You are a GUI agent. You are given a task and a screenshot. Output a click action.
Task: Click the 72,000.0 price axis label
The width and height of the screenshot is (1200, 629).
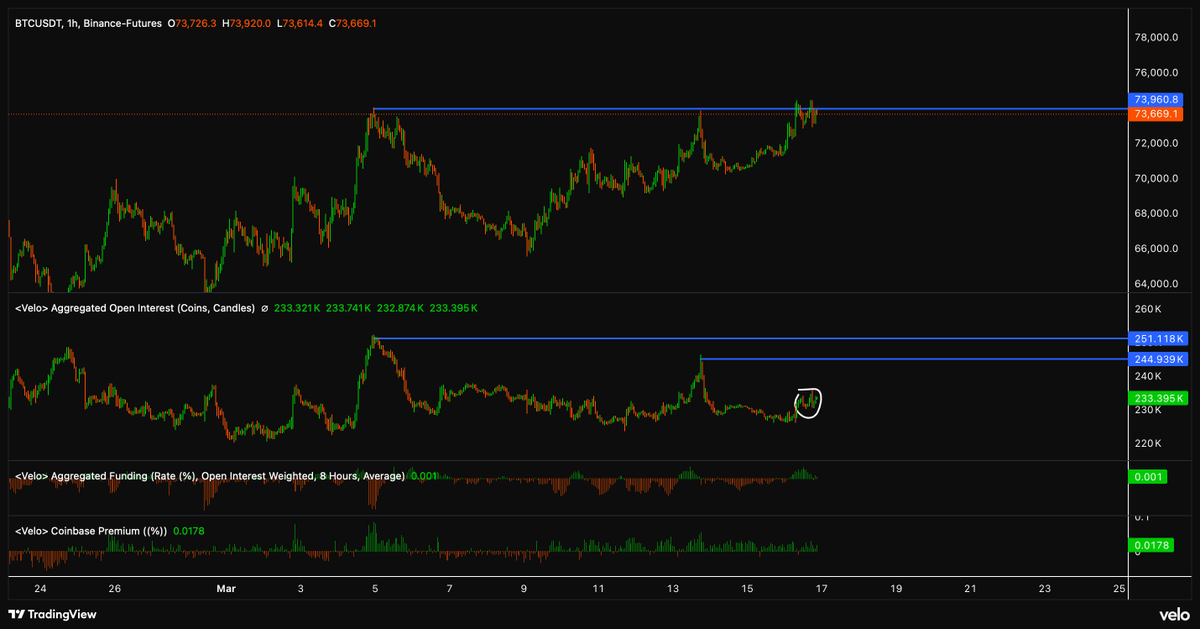[1156, 143]
